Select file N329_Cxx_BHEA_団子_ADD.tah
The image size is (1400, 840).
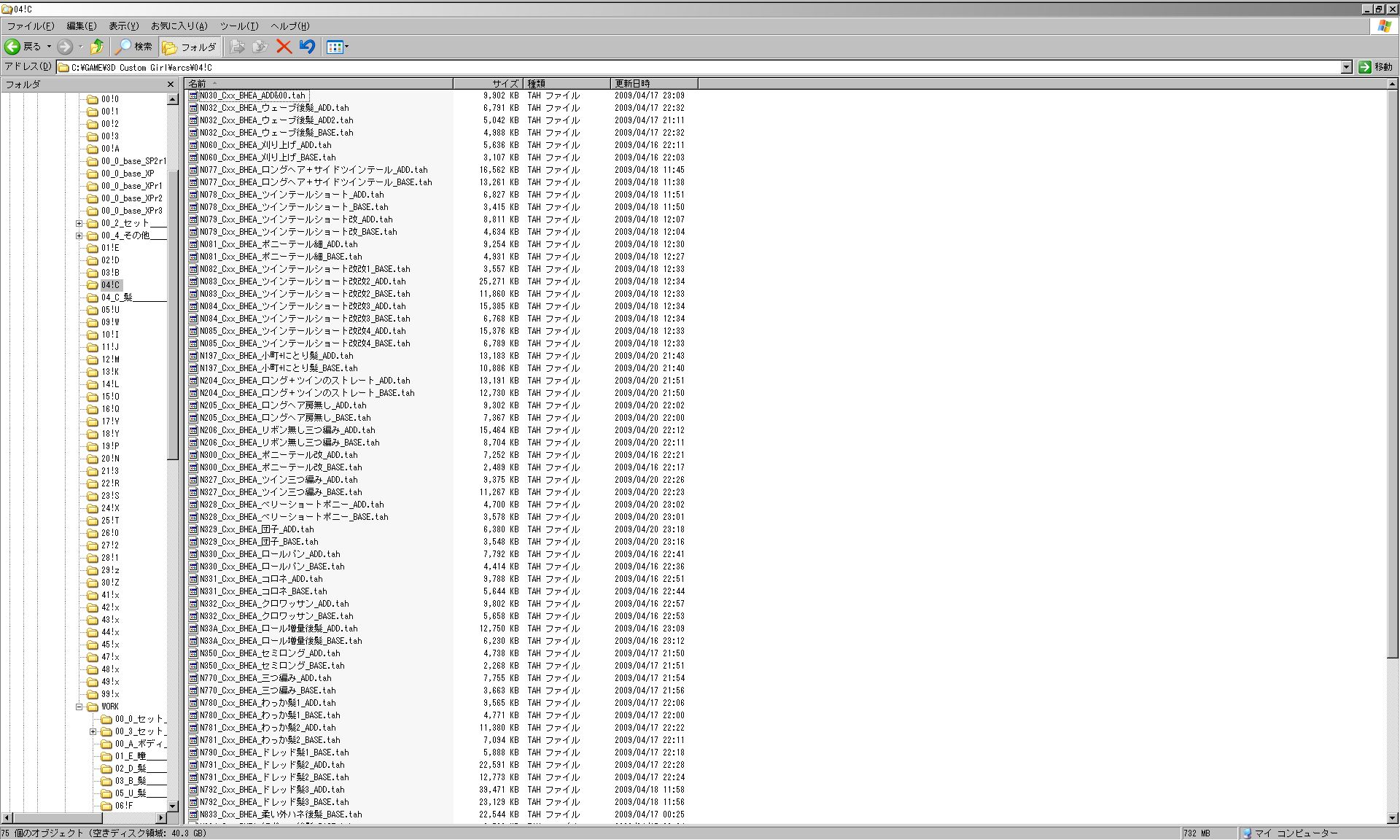coord(257,529)
